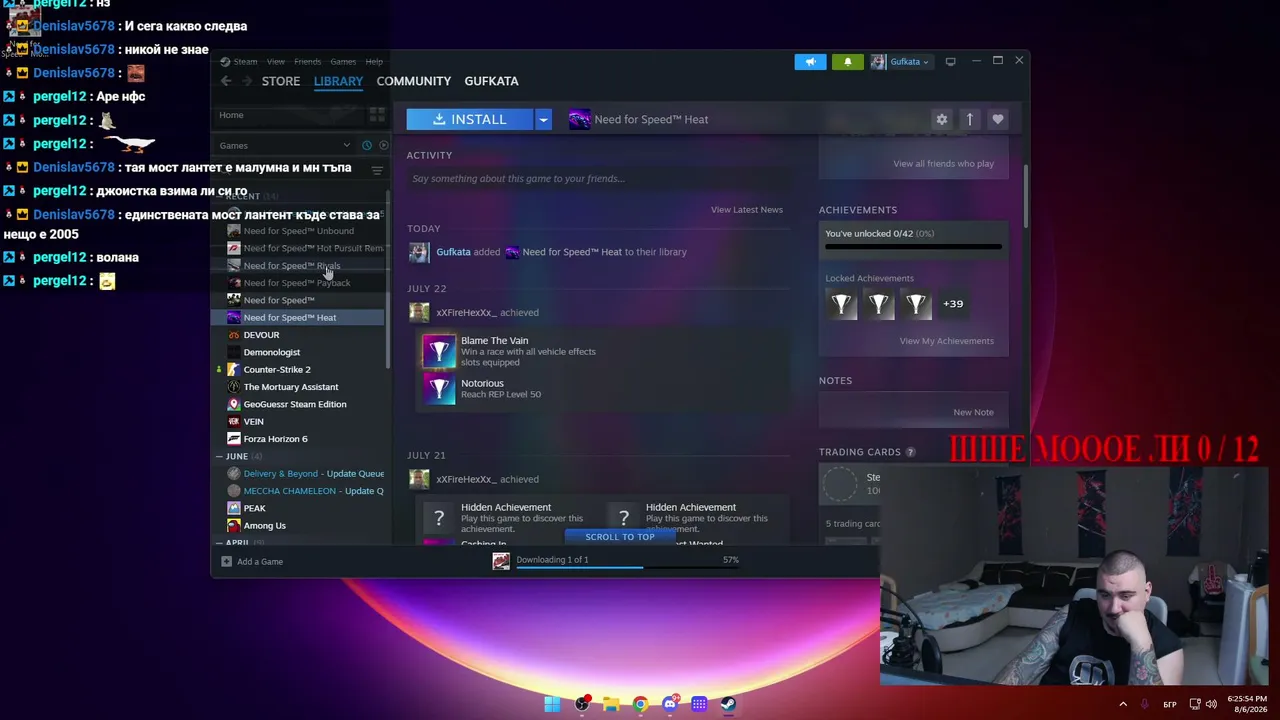Click Add a Game

click(252, 562)
